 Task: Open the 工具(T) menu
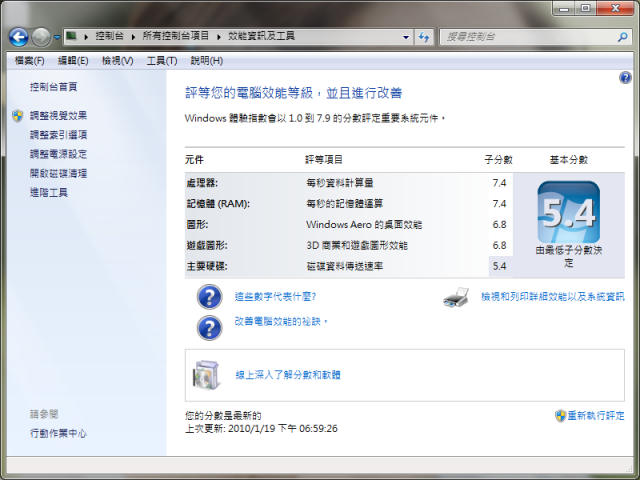tap(162, 61)
